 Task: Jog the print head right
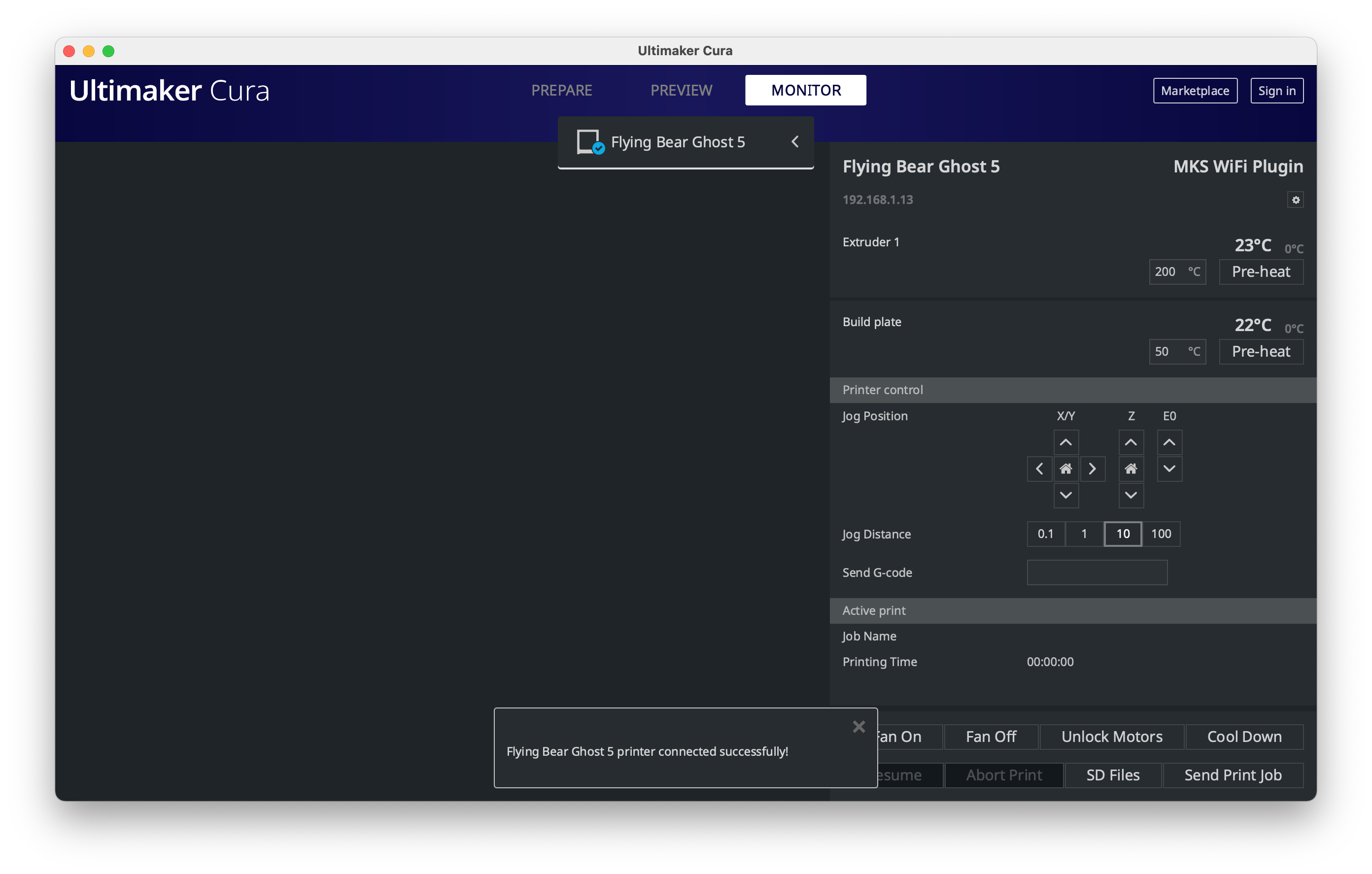click(1093, 469)
